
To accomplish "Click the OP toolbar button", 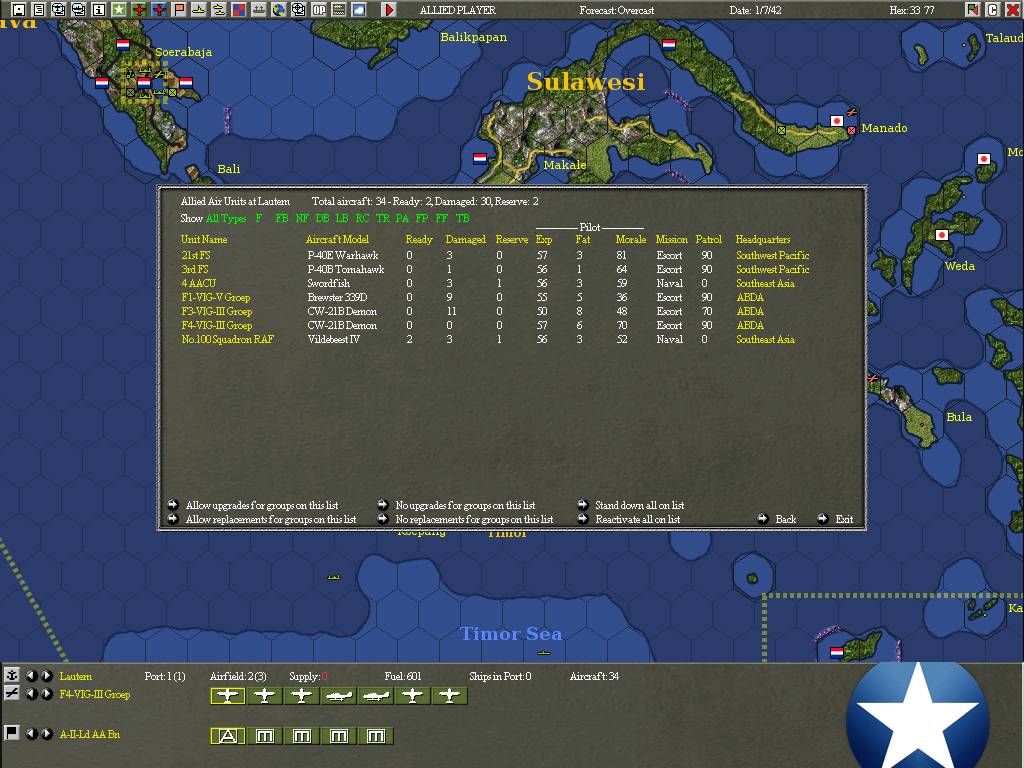I will tap(319, 10).
